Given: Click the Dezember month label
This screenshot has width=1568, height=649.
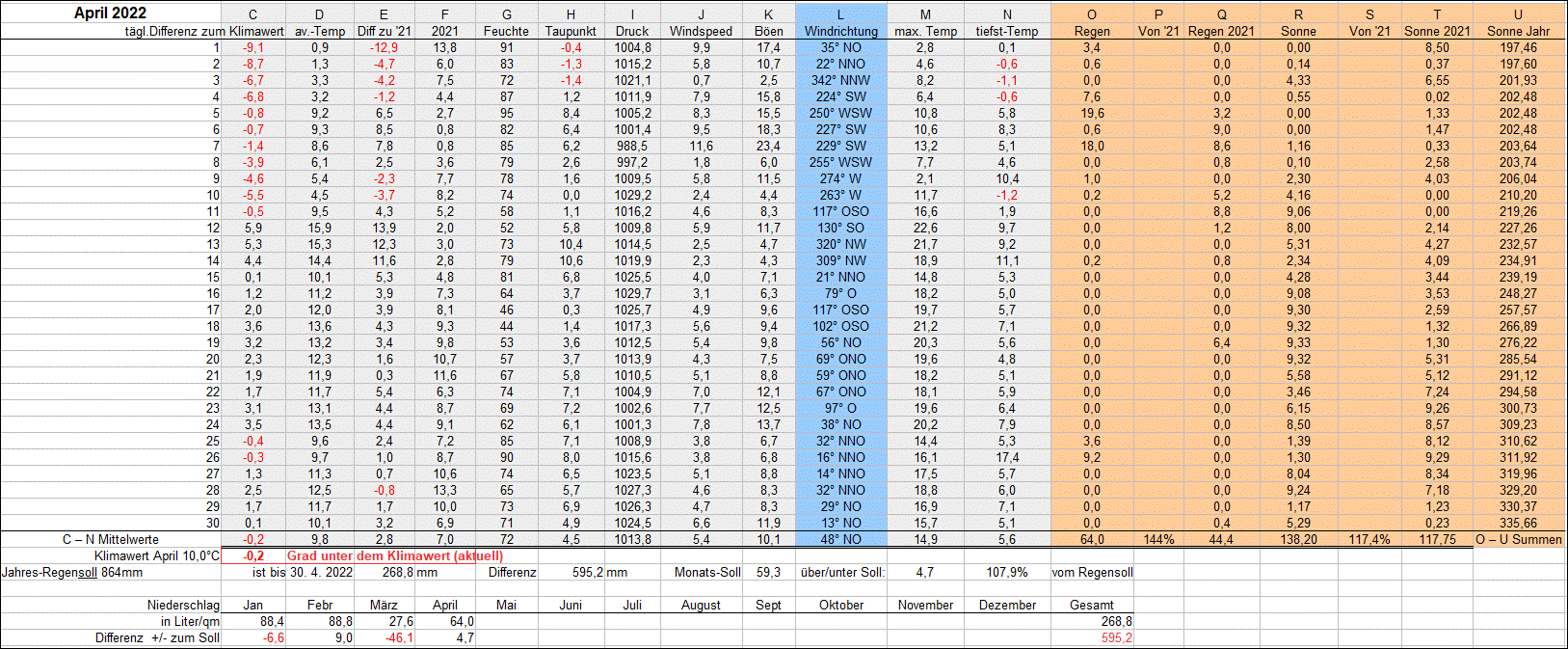Looking at the screenshot, I should [1006, 605].
